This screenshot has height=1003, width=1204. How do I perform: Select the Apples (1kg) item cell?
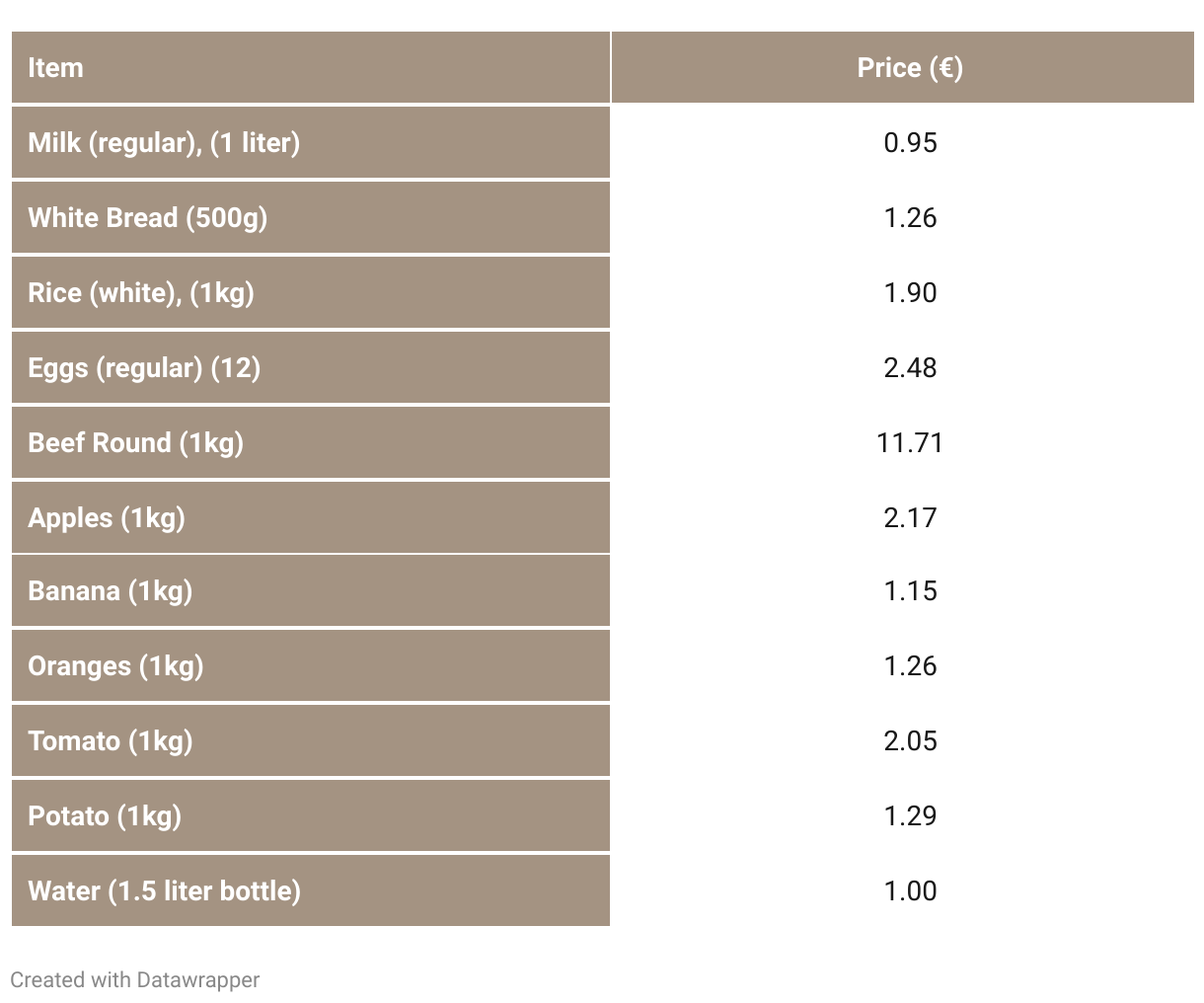[x=311, y=517]
